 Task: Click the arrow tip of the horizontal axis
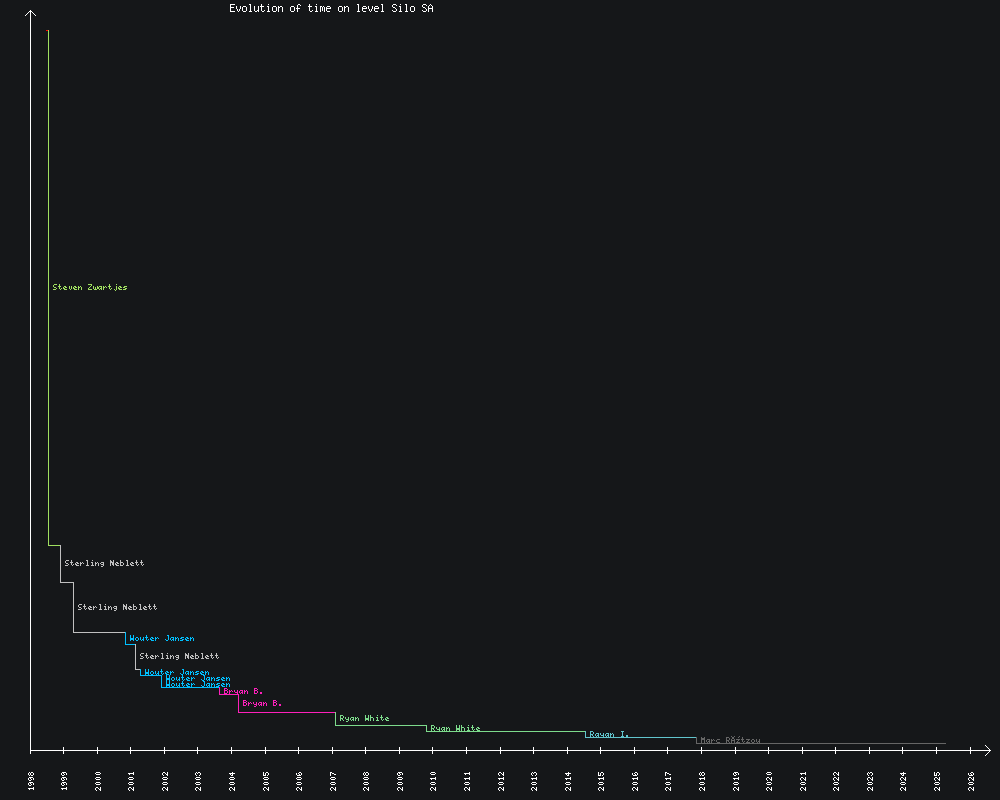[x=988, y=749]
